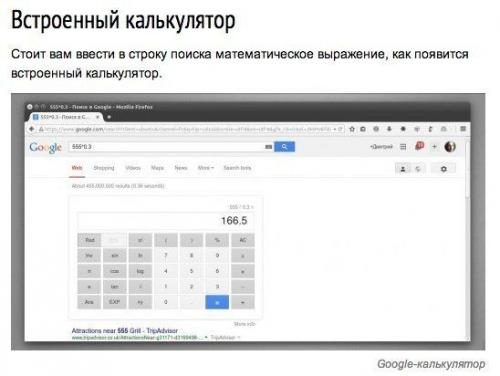Click calculator digit 5
Viewport: 500px width, 376px height.
(191, 271)
